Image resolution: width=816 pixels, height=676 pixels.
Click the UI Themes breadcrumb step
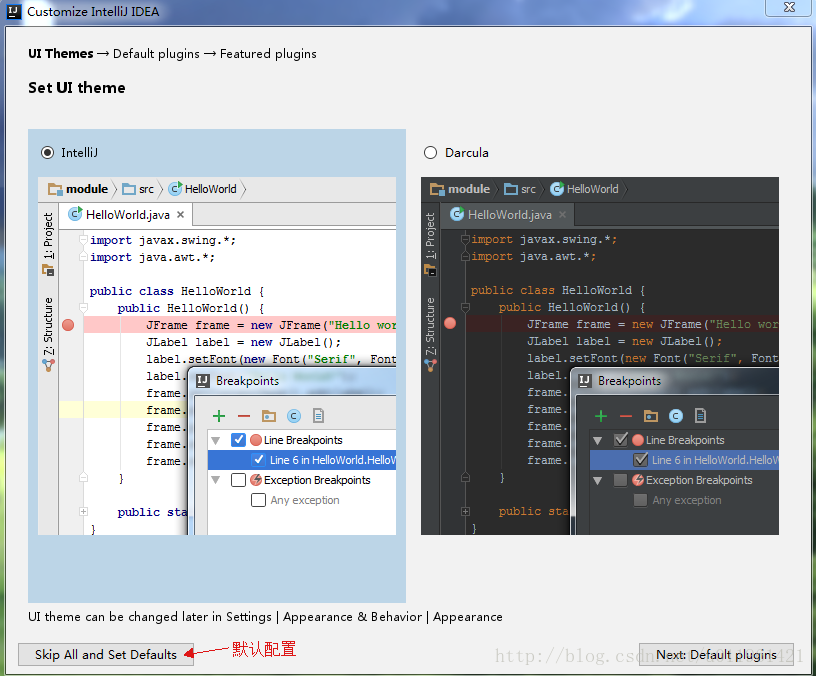[61, 54]
